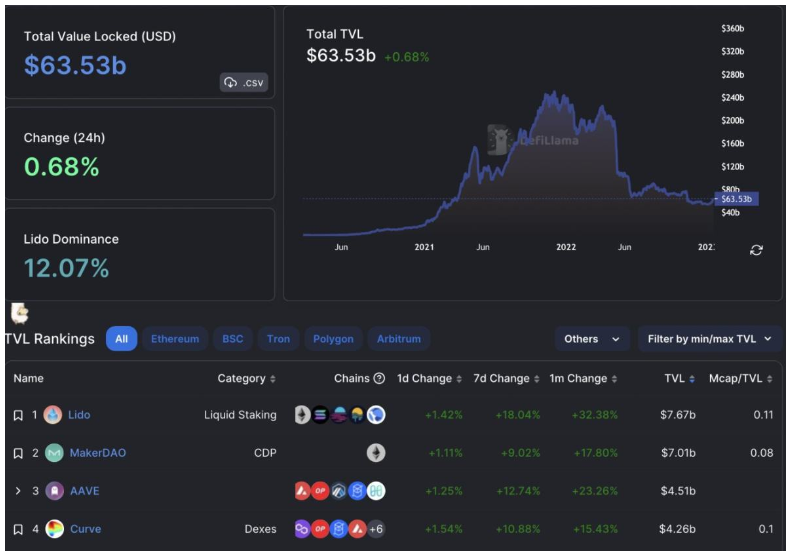Sort table by Category column

click(x=246, y=378)
